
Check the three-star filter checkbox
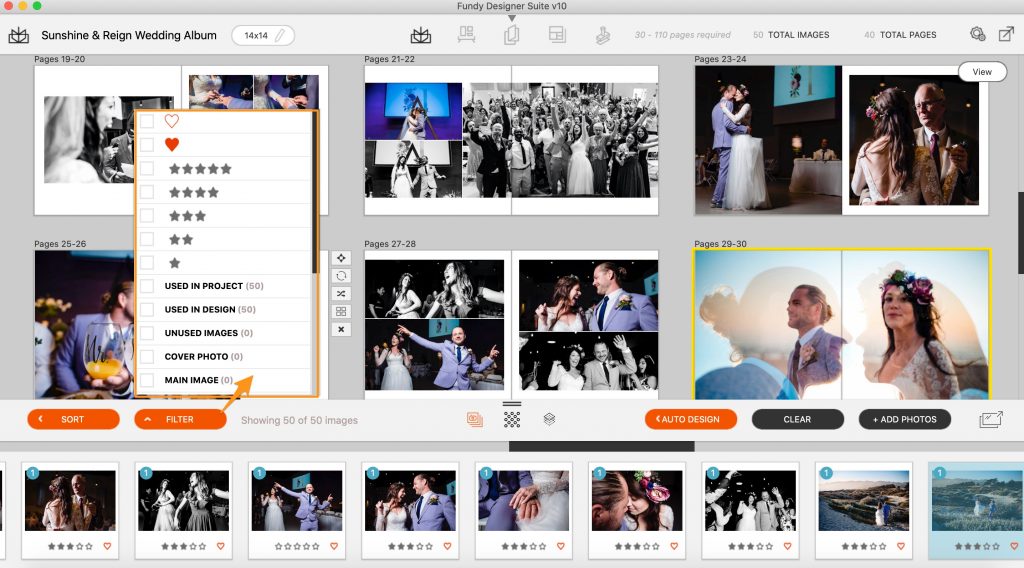(147, 215)
